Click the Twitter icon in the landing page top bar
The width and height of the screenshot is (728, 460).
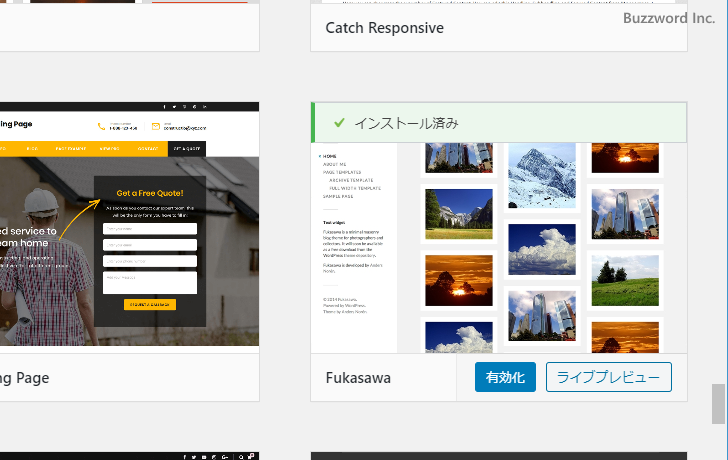coord(174,106)
